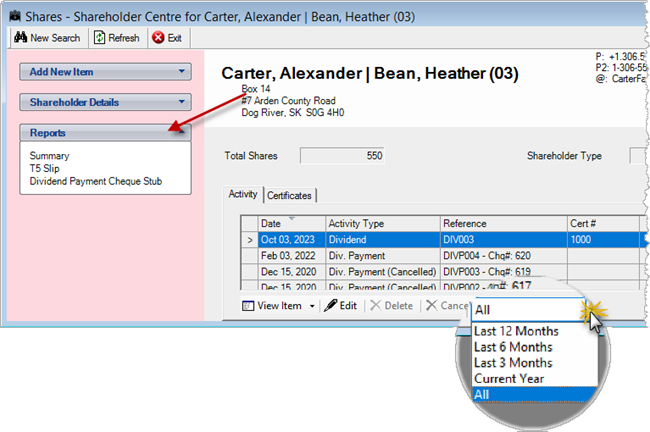
Task: Sort by the Cert # column header
Action: tap(603, 223)
